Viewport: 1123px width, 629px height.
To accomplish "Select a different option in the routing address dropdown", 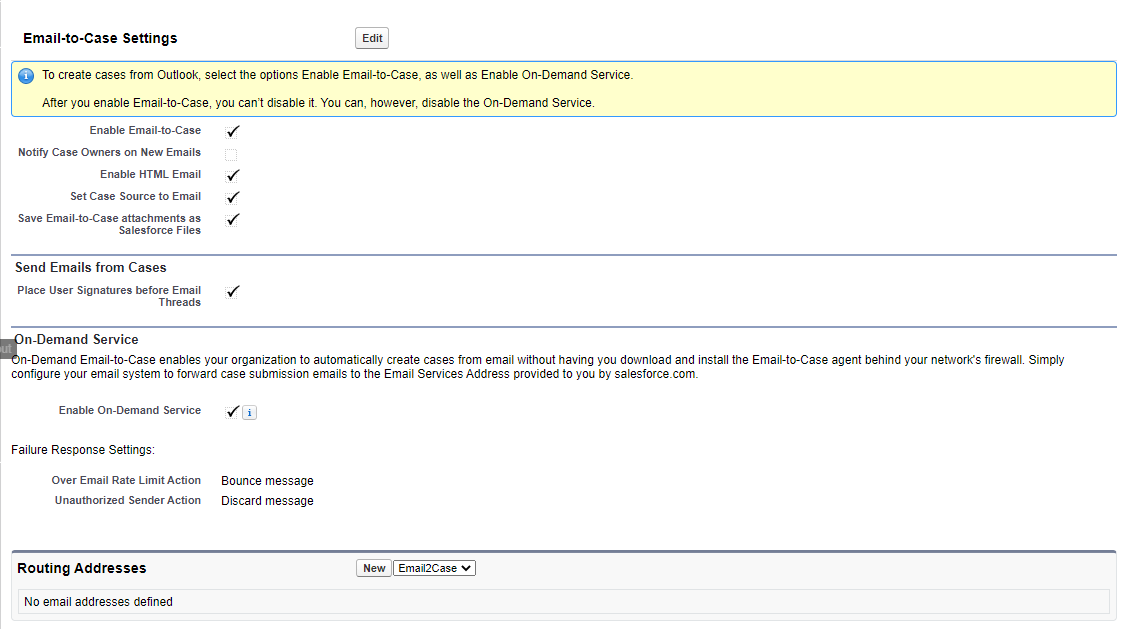I will click(x=434, y=567).
